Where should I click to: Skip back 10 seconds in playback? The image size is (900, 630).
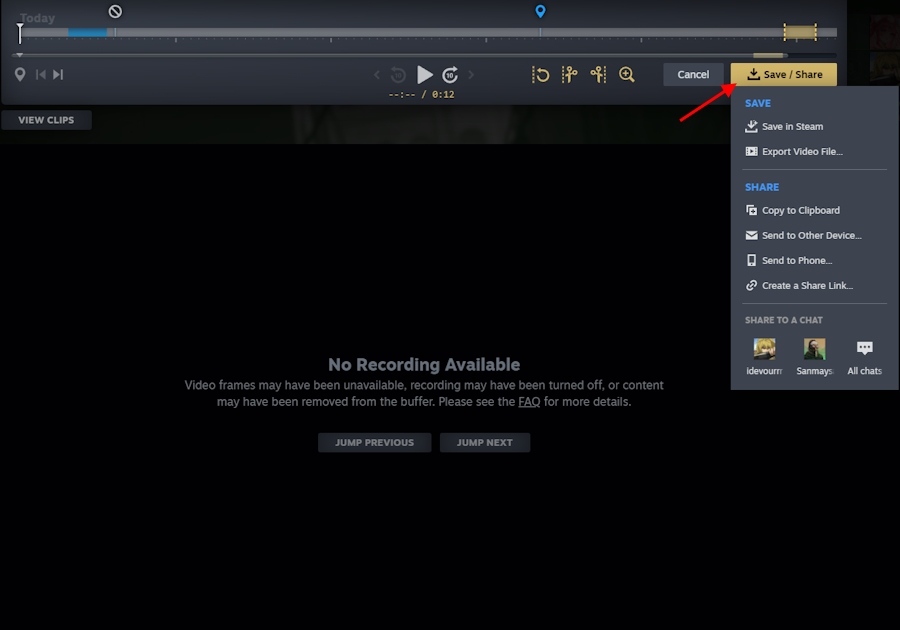(x=397, y=74)
